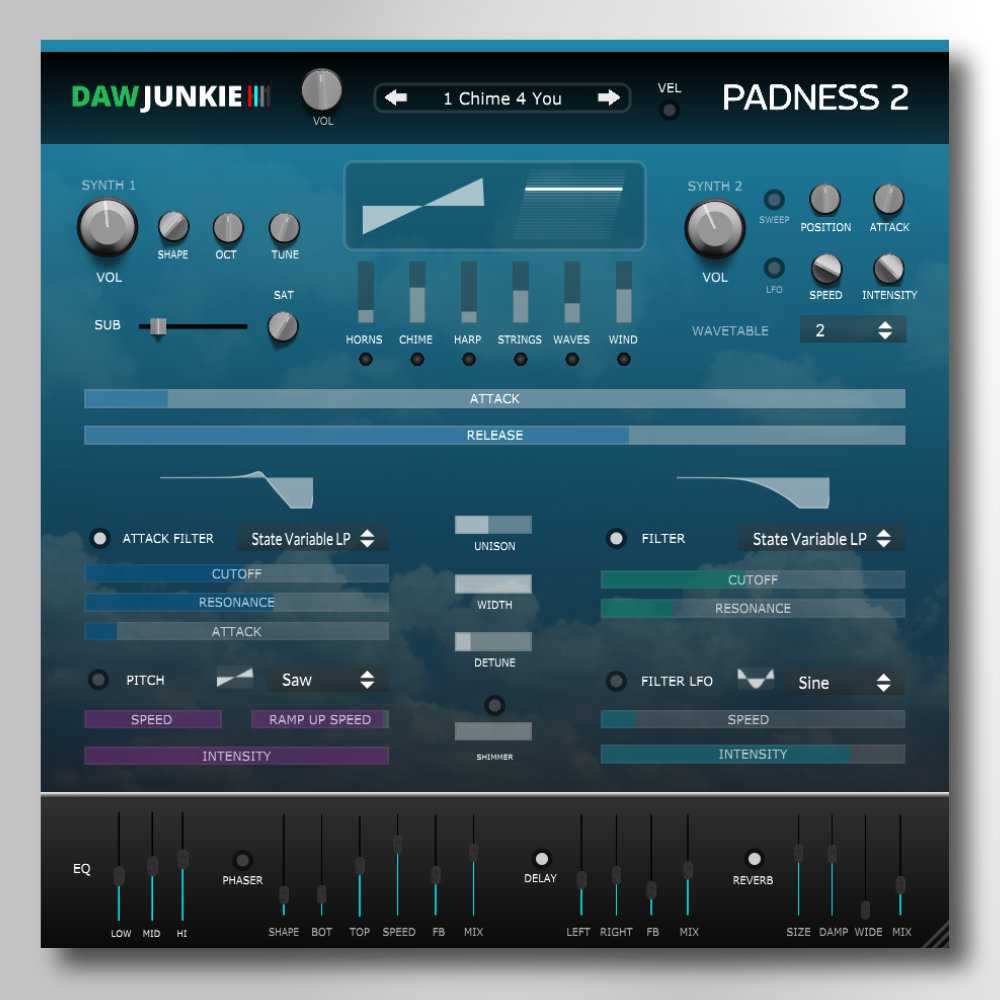
Task: Enable the ATTACK FILTER toggle
Action: (x=100, y=538)
